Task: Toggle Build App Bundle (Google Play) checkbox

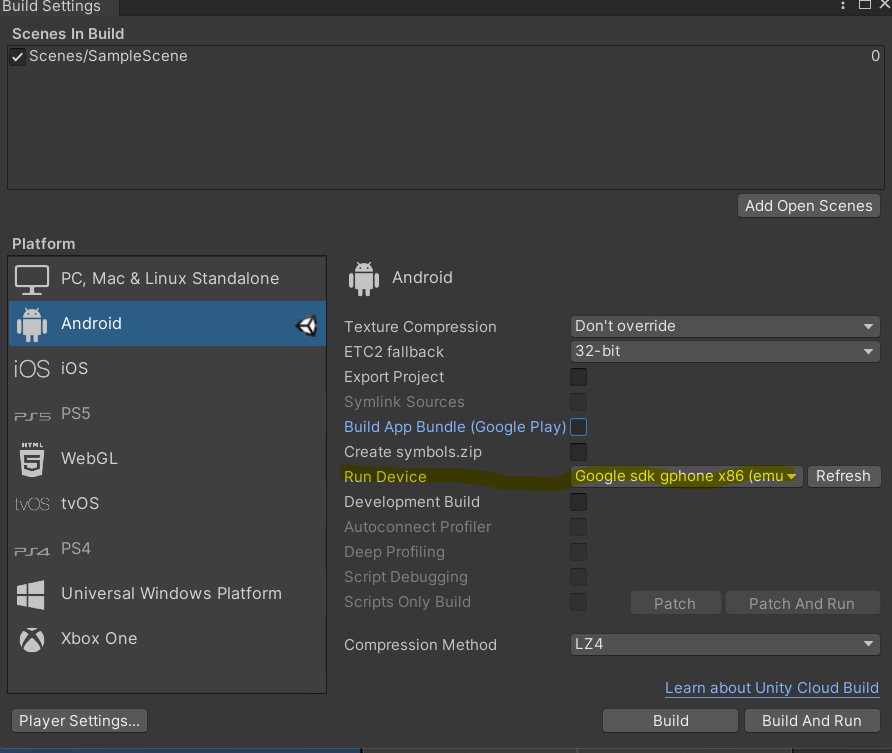Action: tap(578, 427)
